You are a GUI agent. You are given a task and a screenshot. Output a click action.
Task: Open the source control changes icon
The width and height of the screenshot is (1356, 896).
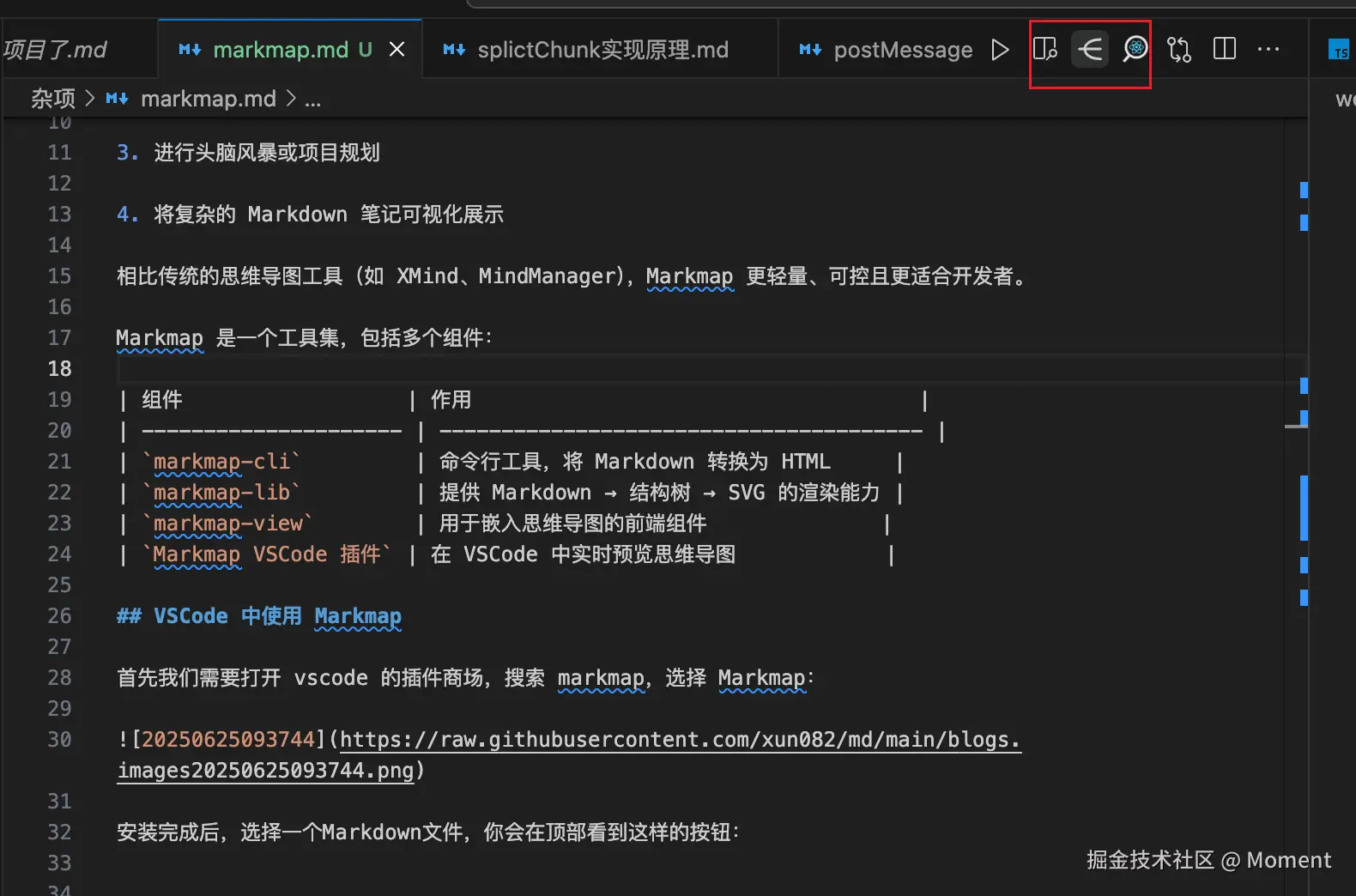point(1179,50)
